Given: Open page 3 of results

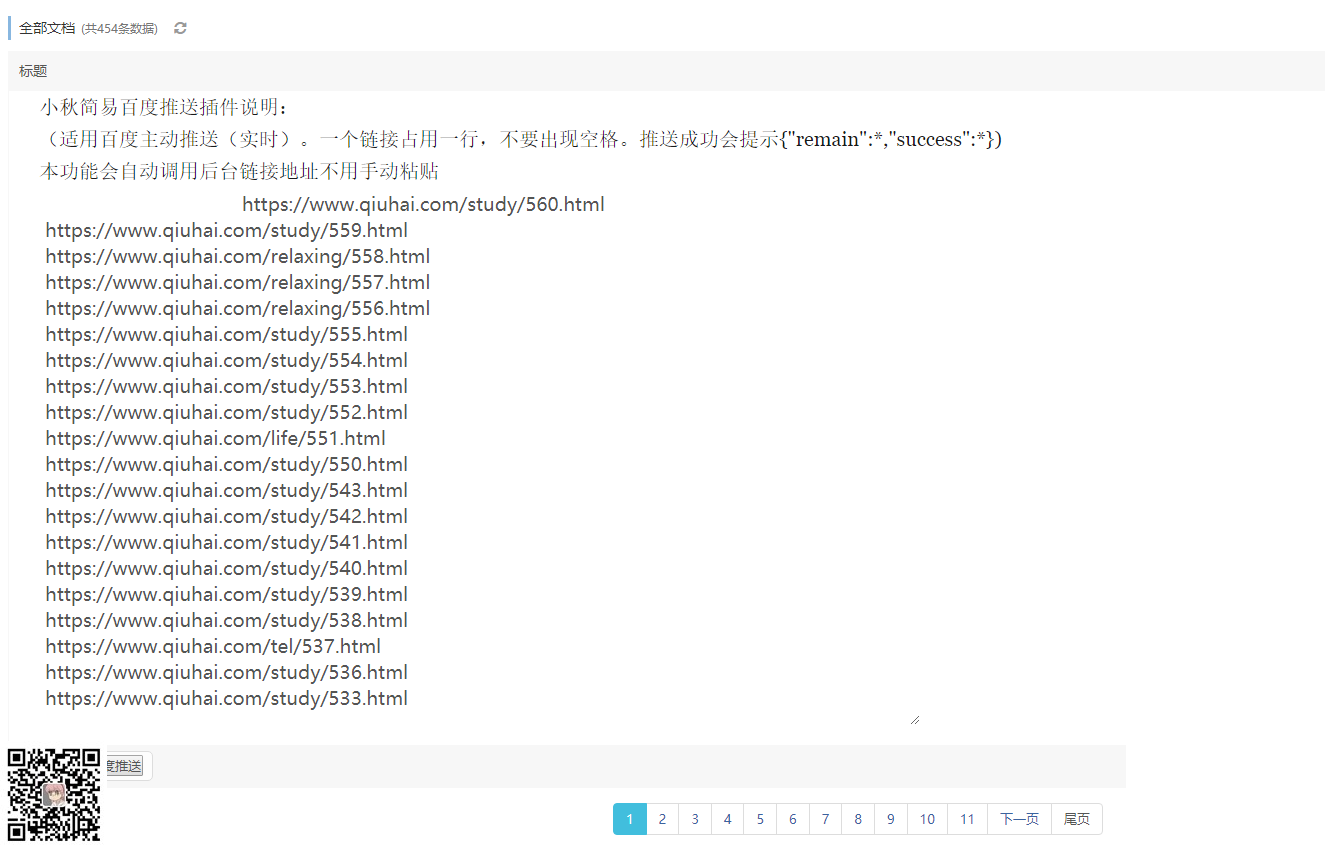Looking at the screenshot, I should pos(695,819).
